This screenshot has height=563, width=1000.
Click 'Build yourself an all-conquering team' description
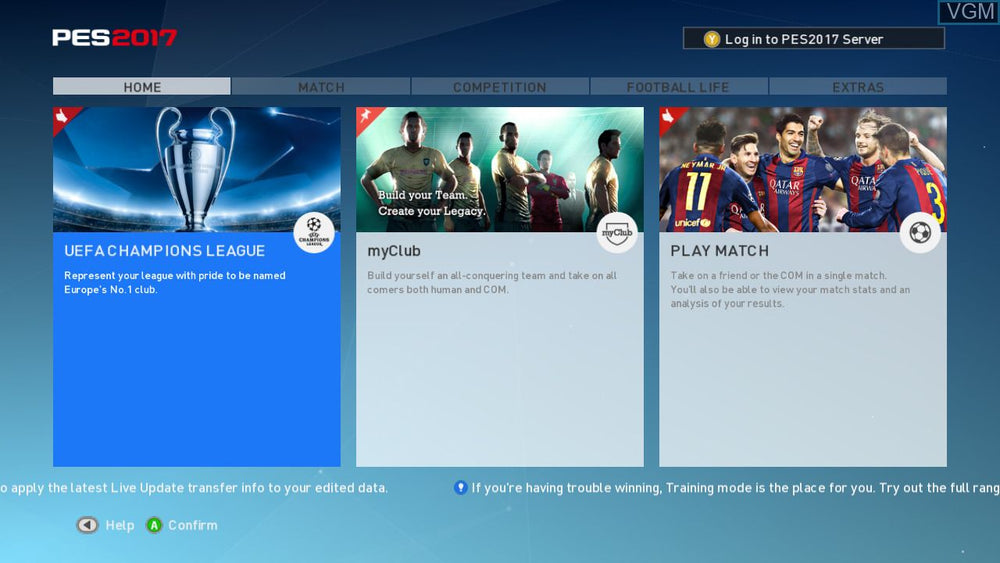pos(492,282)
